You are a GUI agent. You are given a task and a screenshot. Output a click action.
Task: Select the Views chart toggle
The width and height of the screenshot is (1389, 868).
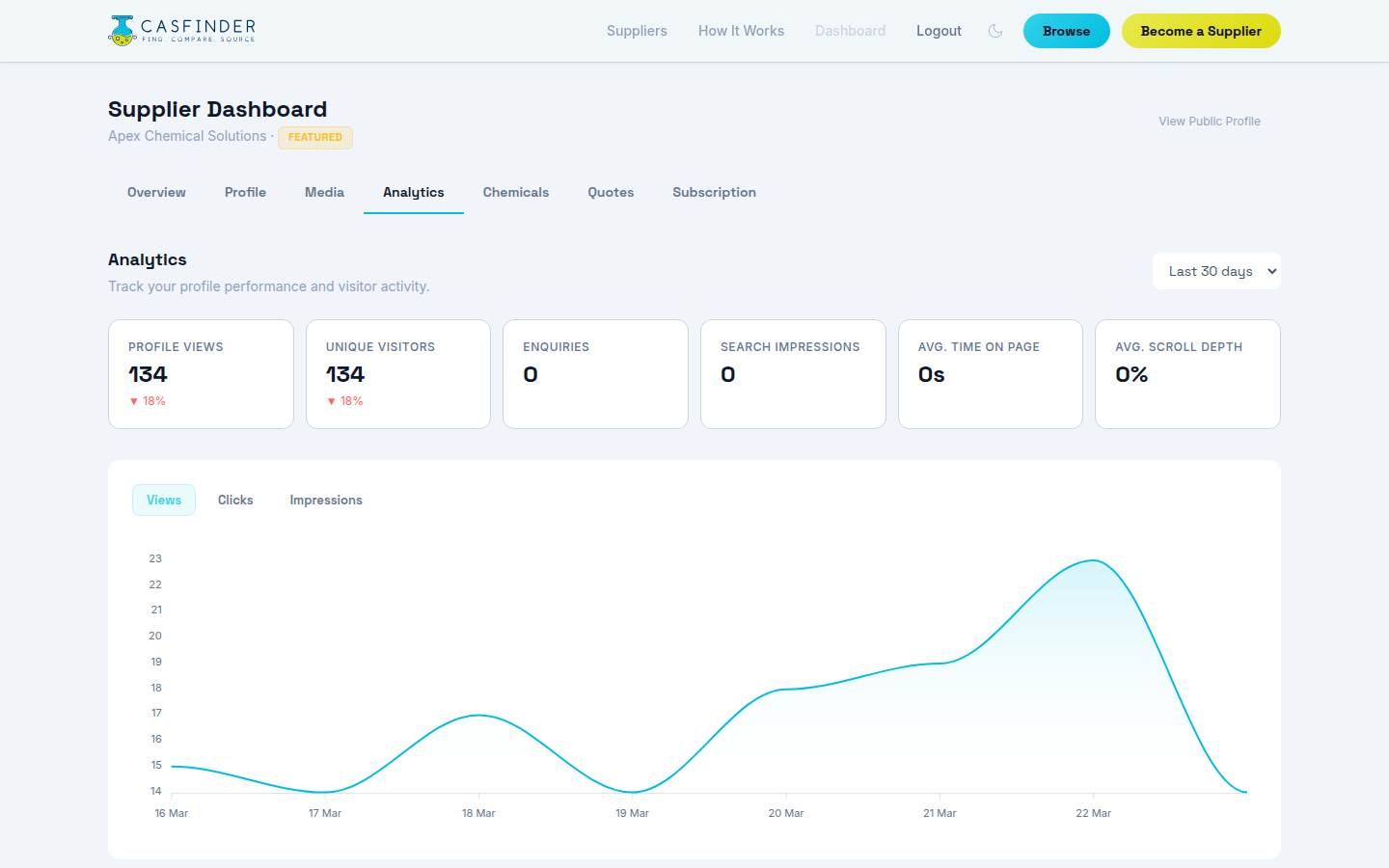point(164,500)
